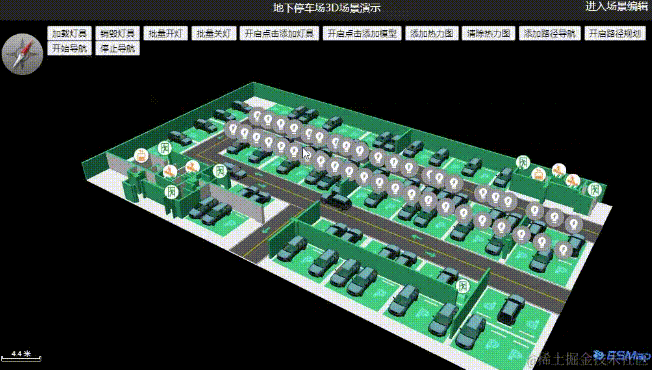Click the compass navigation icon
652x370 pixels.
pos(22,54)
